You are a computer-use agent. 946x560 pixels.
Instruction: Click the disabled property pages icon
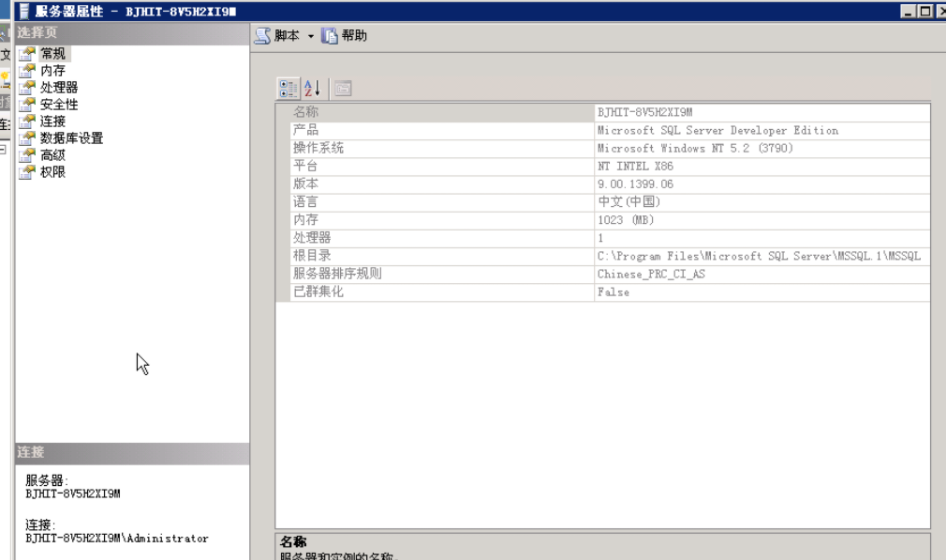pos(343,89)
